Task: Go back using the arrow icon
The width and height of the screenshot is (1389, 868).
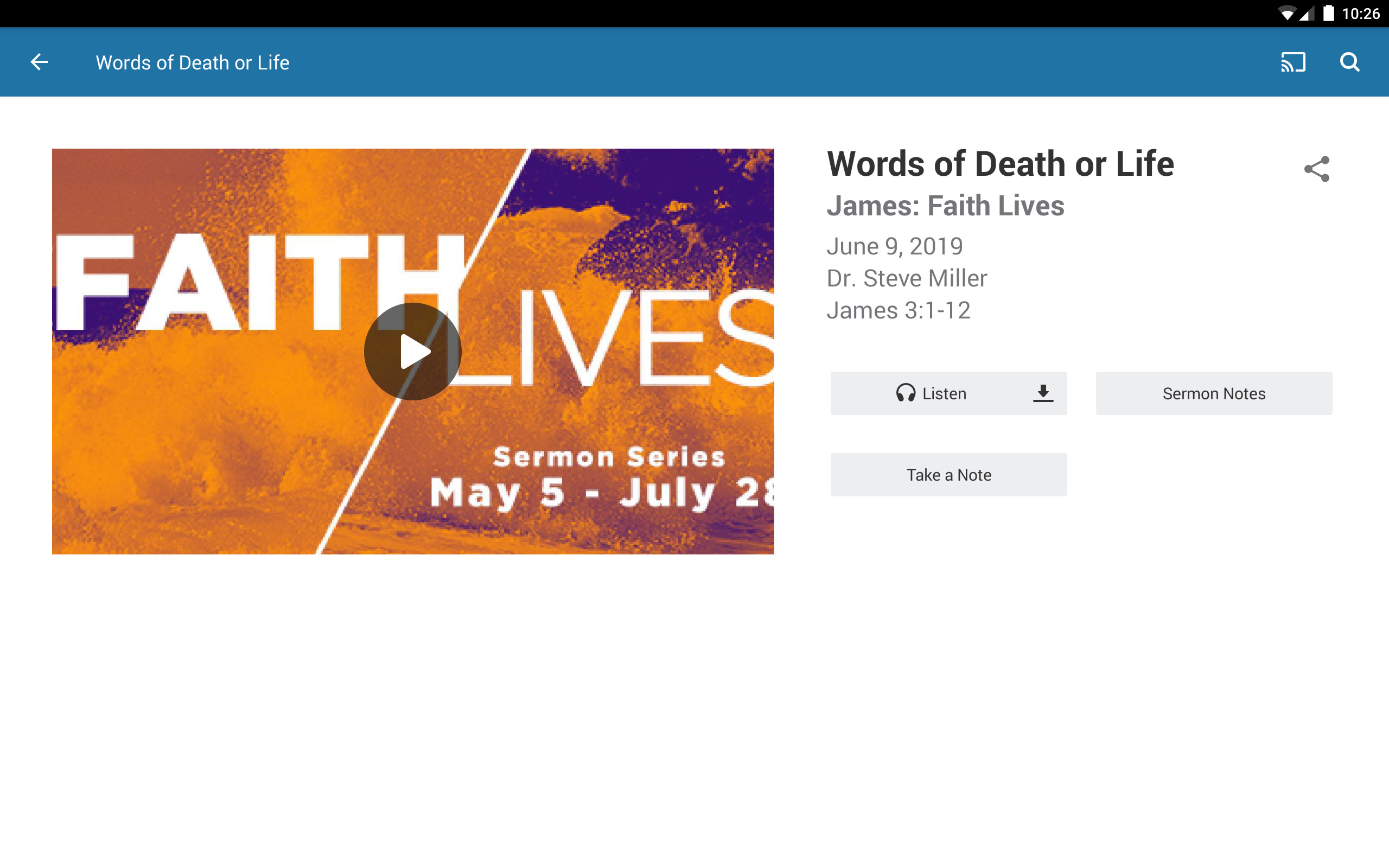Action: (39, 62)
